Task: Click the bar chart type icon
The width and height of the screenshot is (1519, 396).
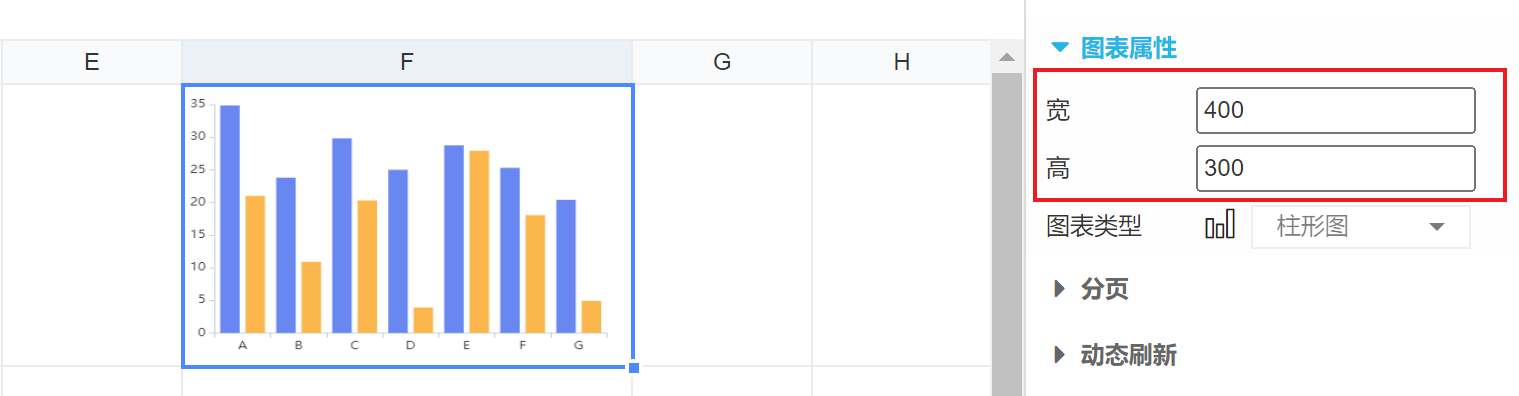Action: 1220,225
